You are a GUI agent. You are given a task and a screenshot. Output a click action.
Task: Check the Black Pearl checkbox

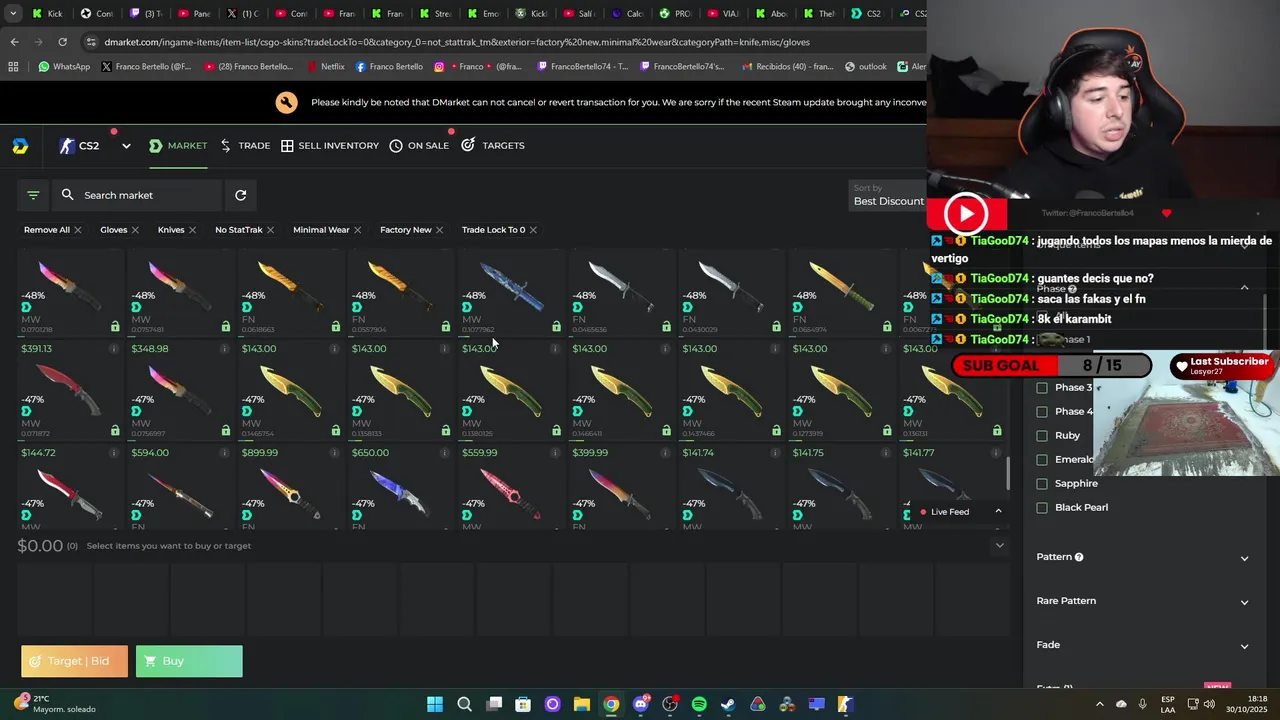(x=1042, y=508)
